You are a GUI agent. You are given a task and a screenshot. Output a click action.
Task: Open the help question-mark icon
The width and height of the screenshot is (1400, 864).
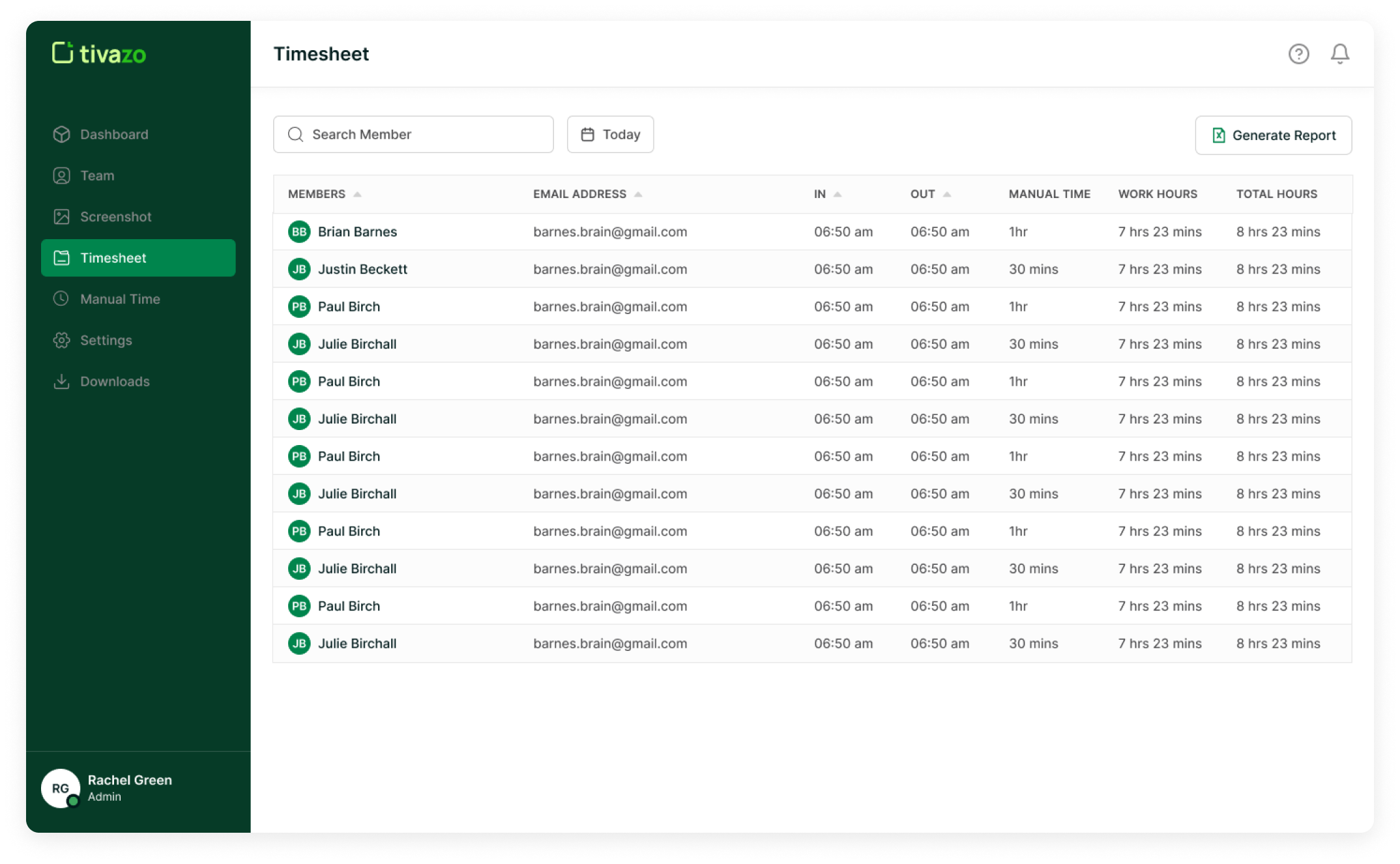[1298, 55]
